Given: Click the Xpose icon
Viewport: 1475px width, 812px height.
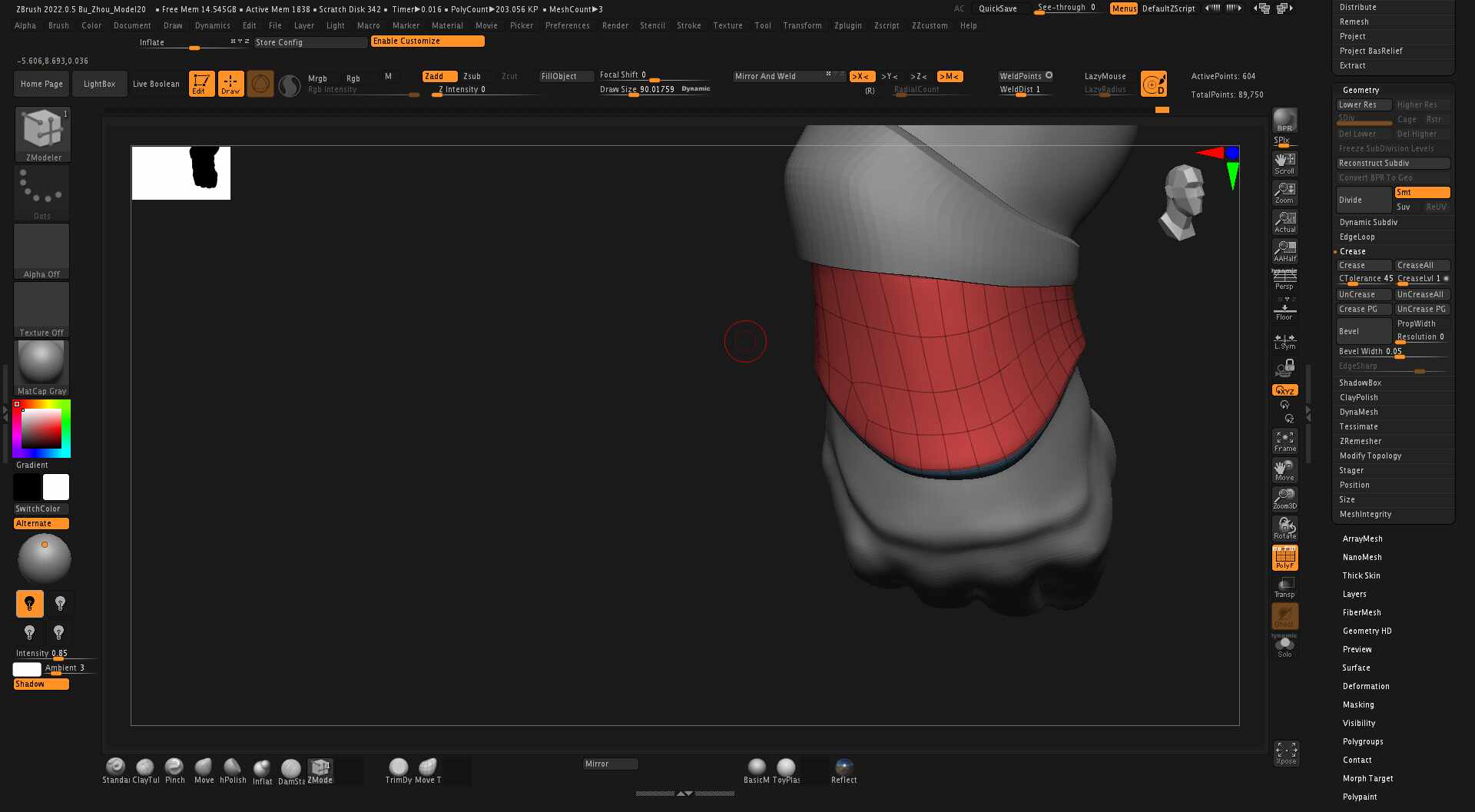Looking at the screenshot, I should 1286,753.
